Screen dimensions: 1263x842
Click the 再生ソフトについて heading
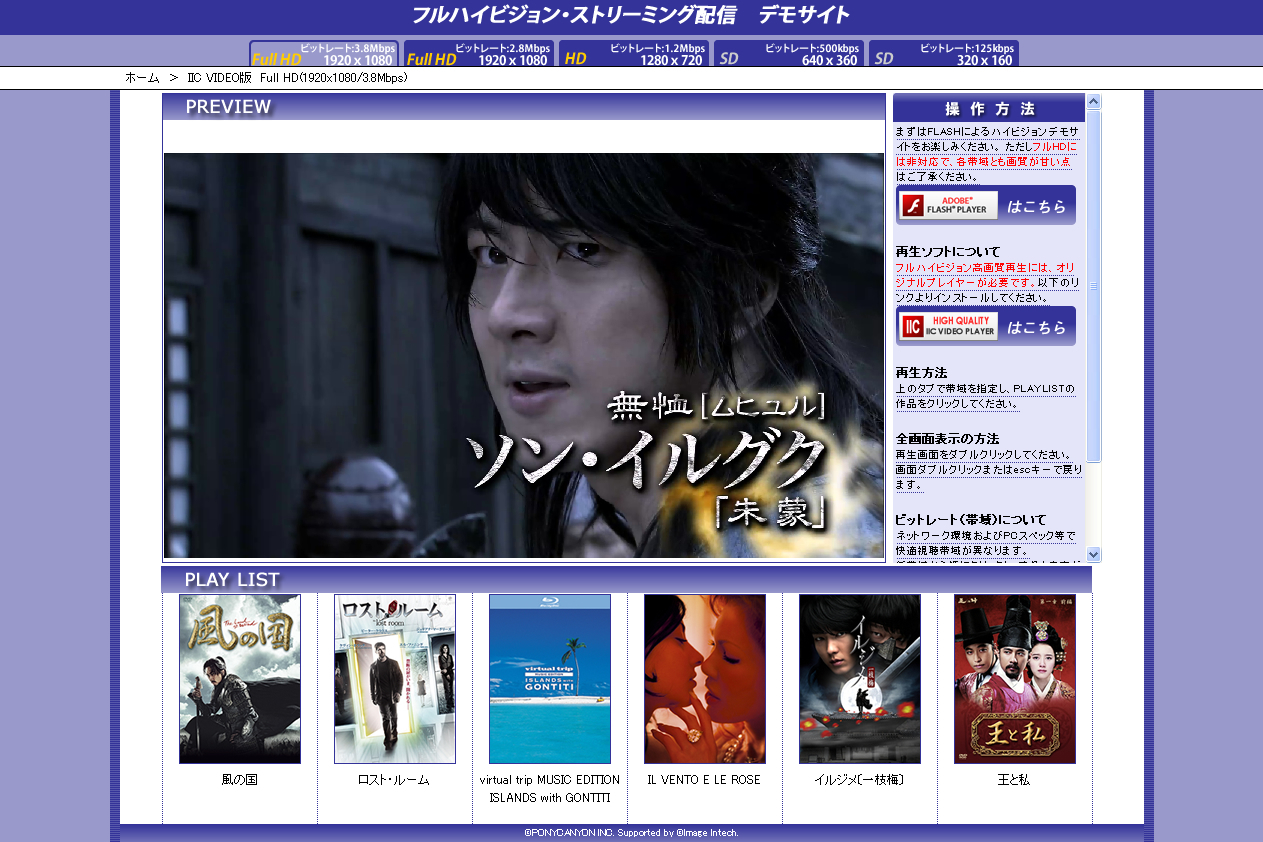tap(948, 251)
